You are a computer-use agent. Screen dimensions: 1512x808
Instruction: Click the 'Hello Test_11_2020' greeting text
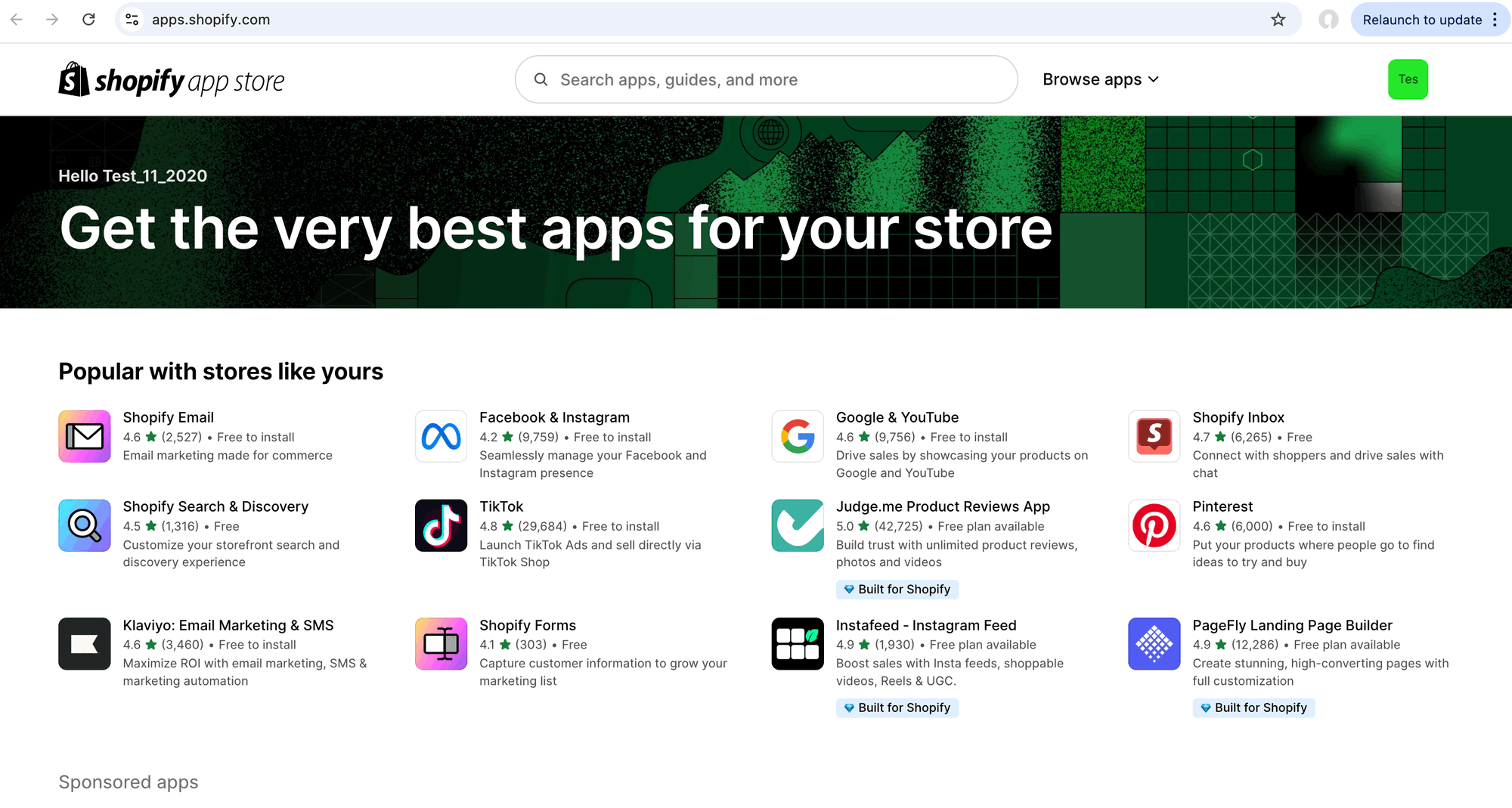[x=133, y=176]
